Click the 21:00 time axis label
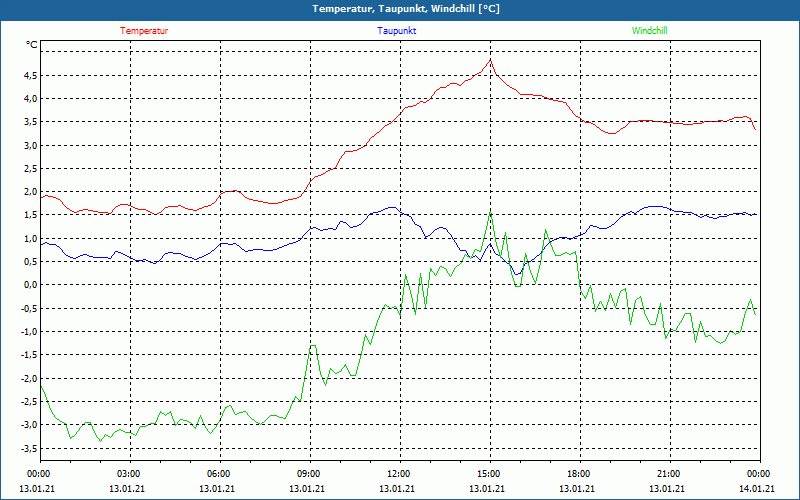800x500 pixels. click(667, 474)
